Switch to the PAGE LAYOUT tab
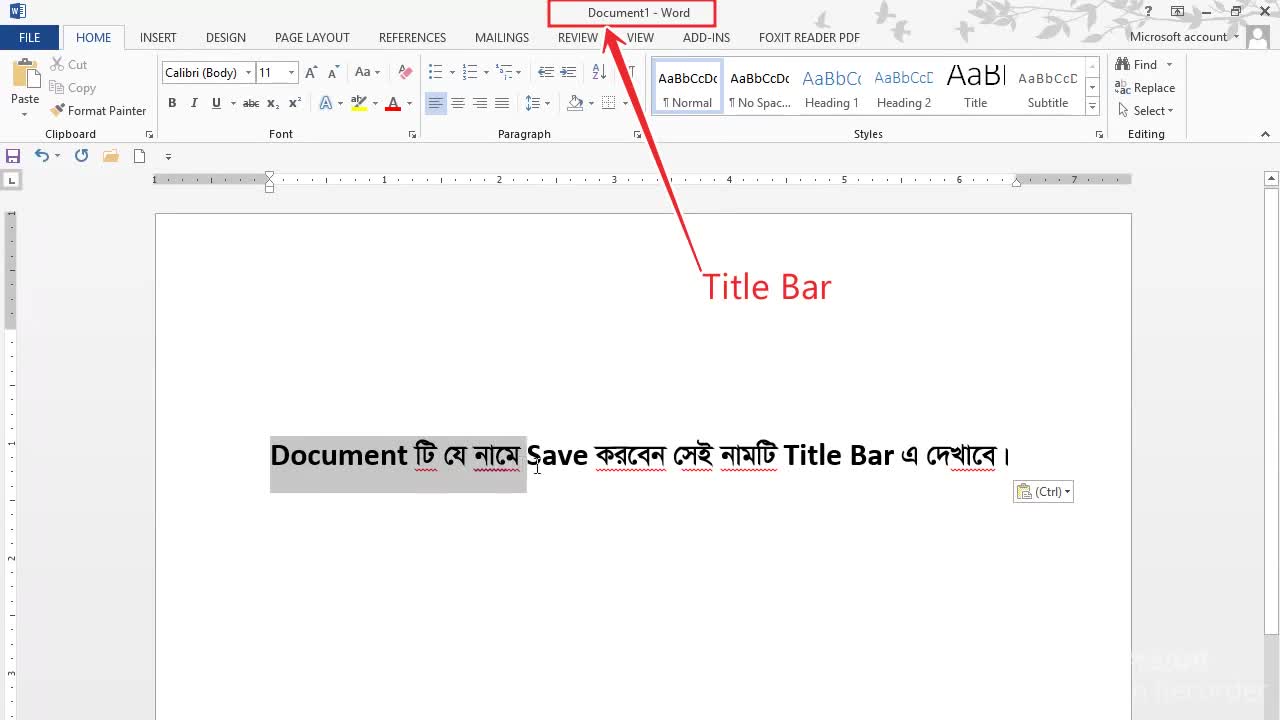 [312, 37]
